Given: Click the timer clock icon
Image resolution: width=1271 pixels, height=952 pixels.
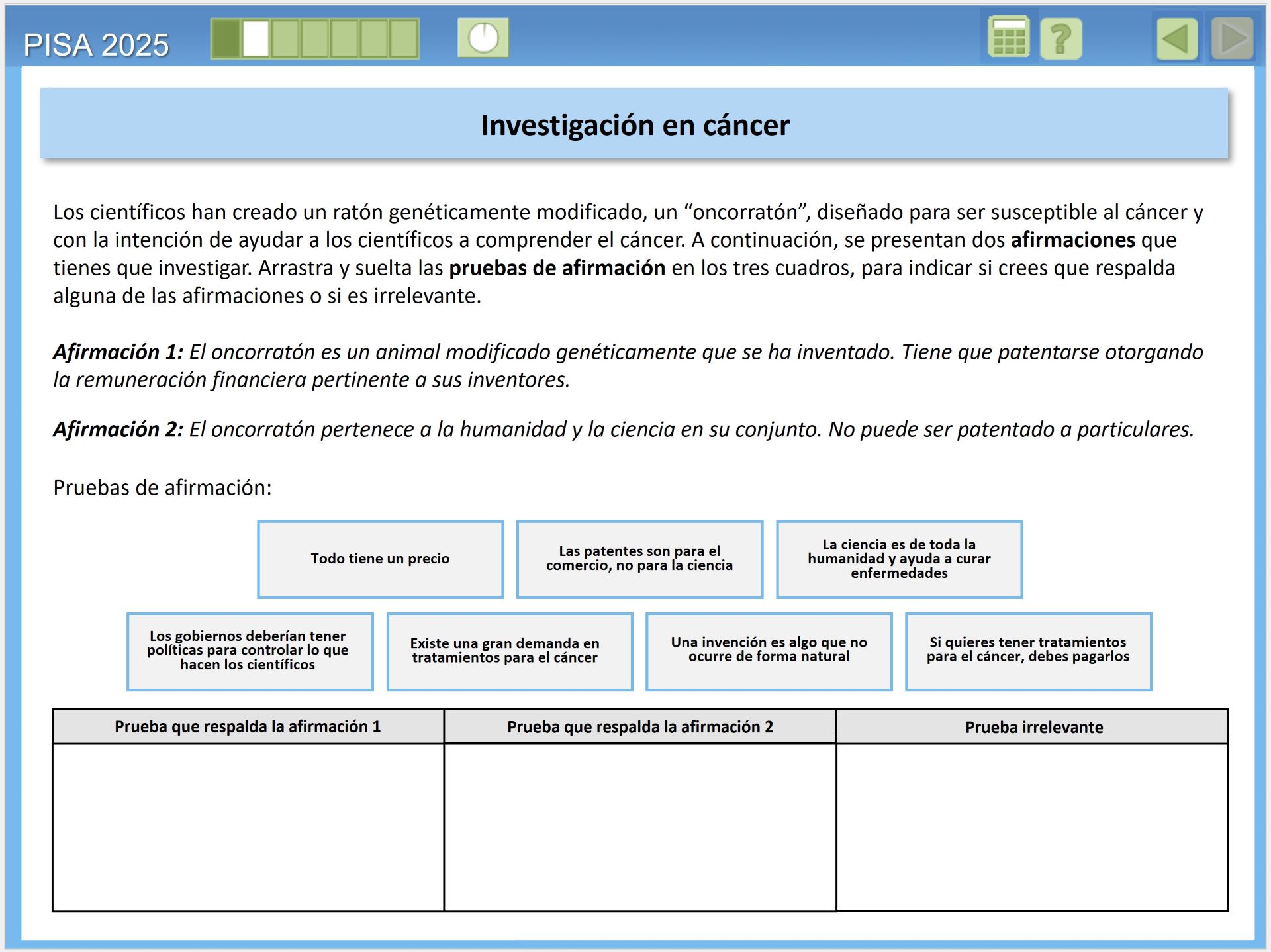Looking at the screenshot, I should 483,38.
